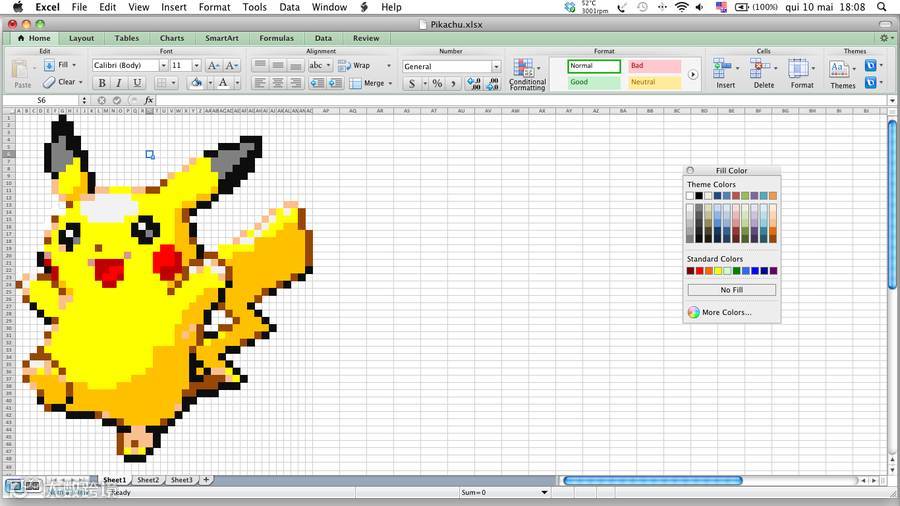Click the Paste clipboard icon
The height and width of the screenshot is (506, 900).
[x=21, y=70]
